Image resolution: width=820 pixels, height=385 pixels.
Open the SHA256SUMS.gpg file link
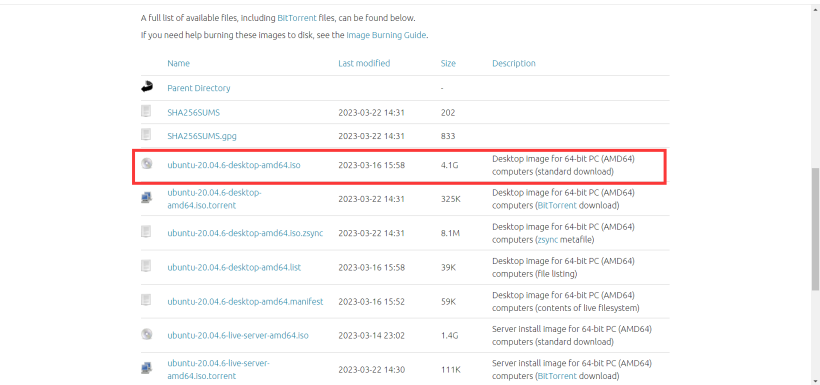[x=202, y=136]
